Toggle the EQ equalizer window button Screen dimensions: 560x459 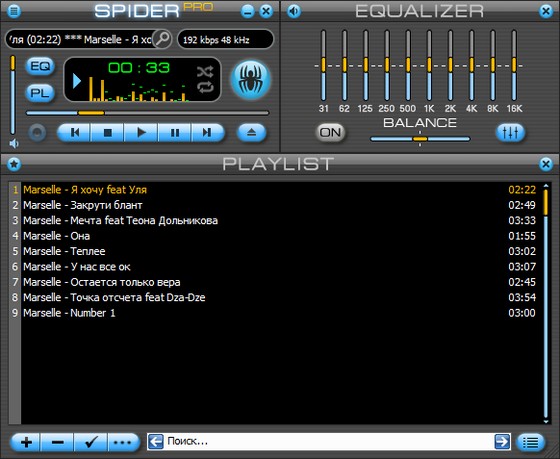[x=40, y=66]
